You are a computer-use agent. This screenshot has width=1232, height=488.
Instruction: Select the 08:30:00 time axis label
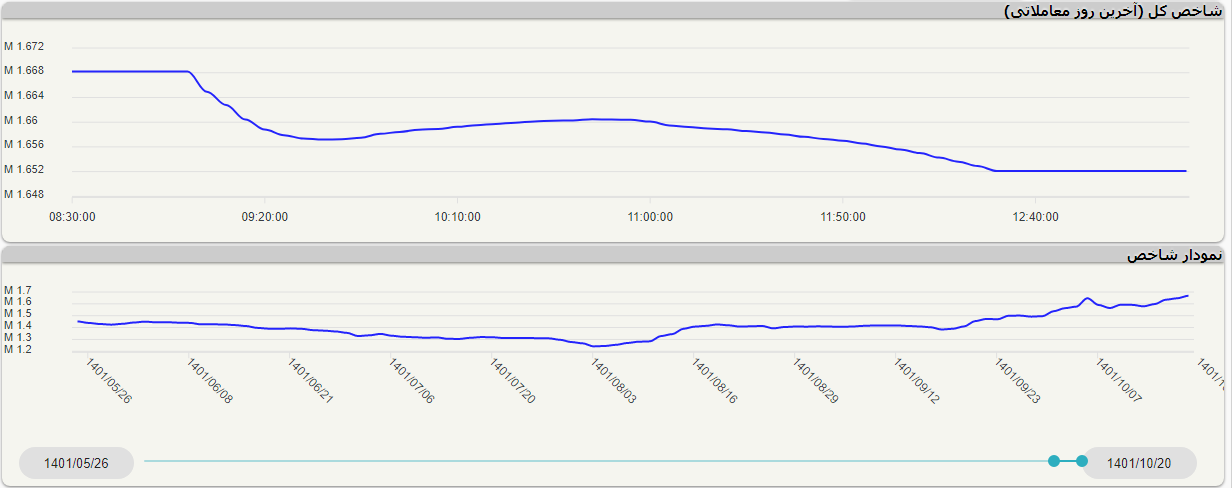point(72,216)
